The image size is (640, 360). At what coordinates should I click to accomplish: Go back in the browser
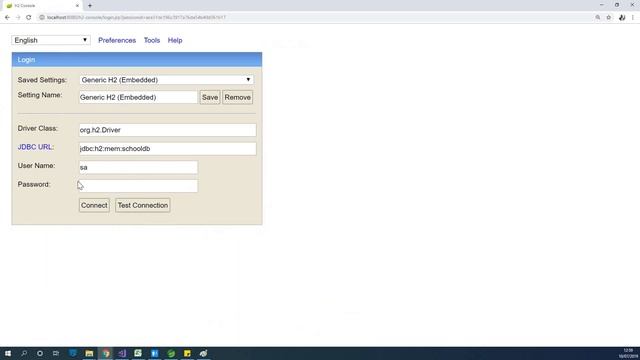pos(7,18)
